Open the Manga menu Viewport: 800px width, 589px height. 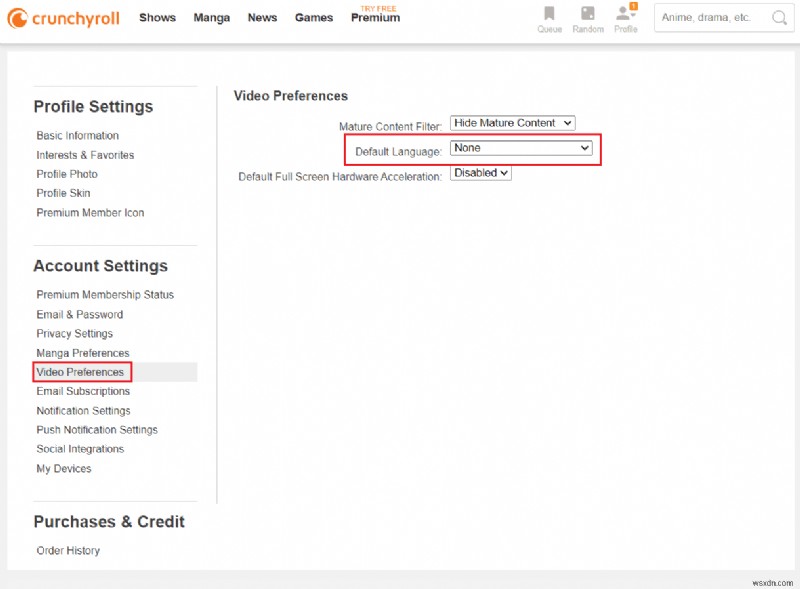pyautogui.click(x=211, y=17)
